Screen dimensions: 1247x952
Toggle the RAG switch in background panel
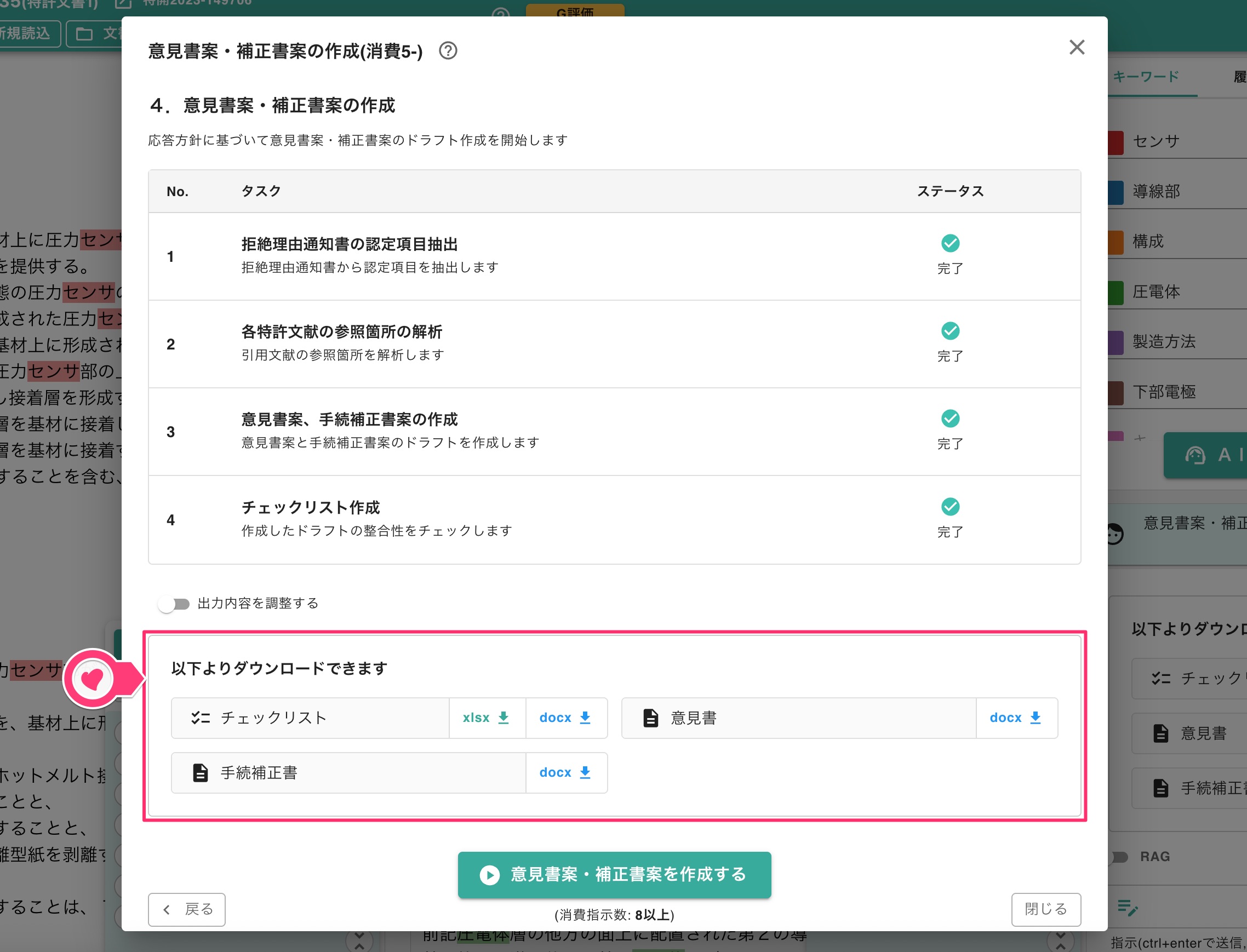pyautogui.click(x=1118, y=857)
